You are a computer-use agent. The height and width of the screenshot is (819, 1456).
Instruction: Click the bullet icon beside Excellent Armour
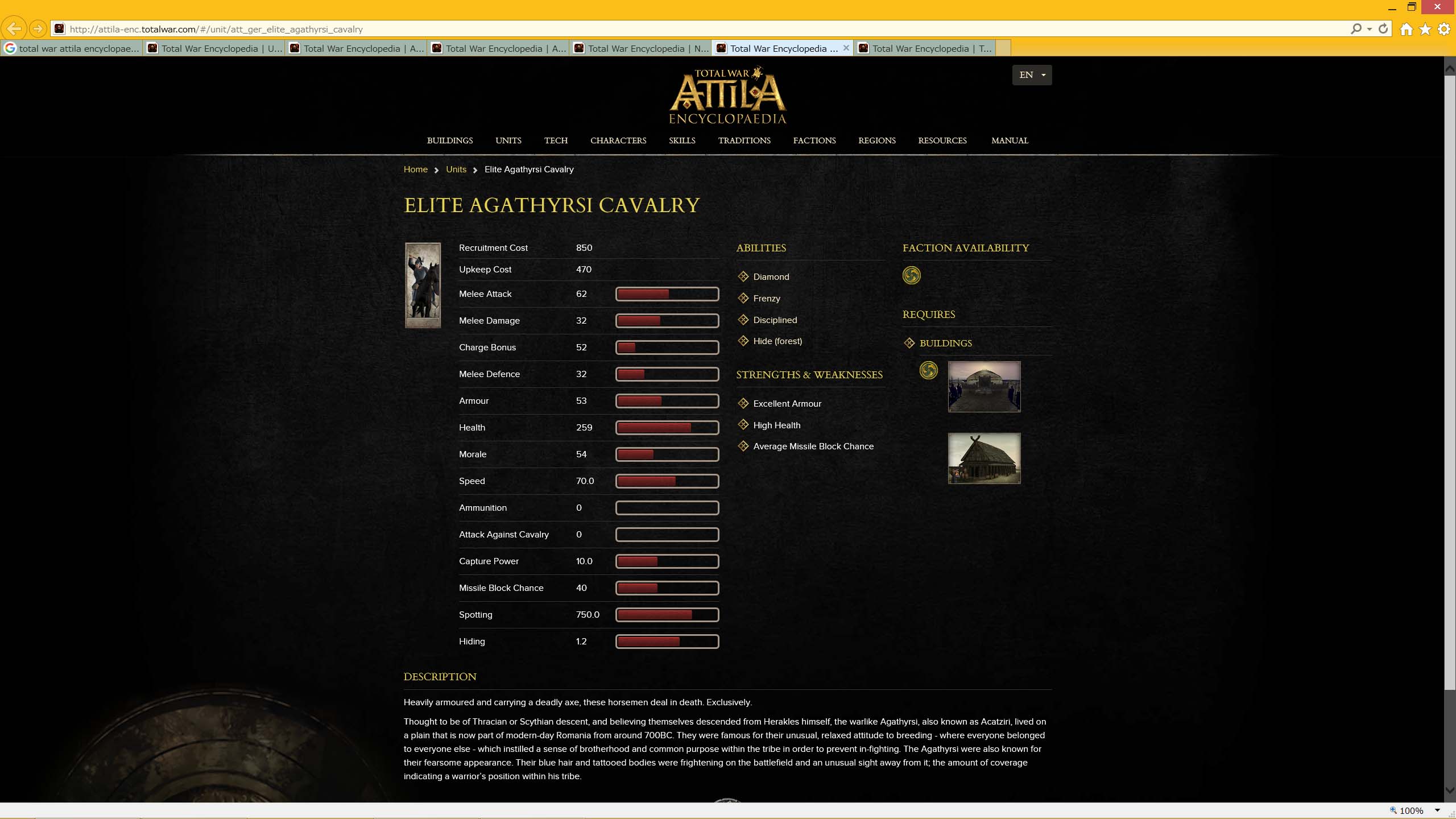point(743,403)
